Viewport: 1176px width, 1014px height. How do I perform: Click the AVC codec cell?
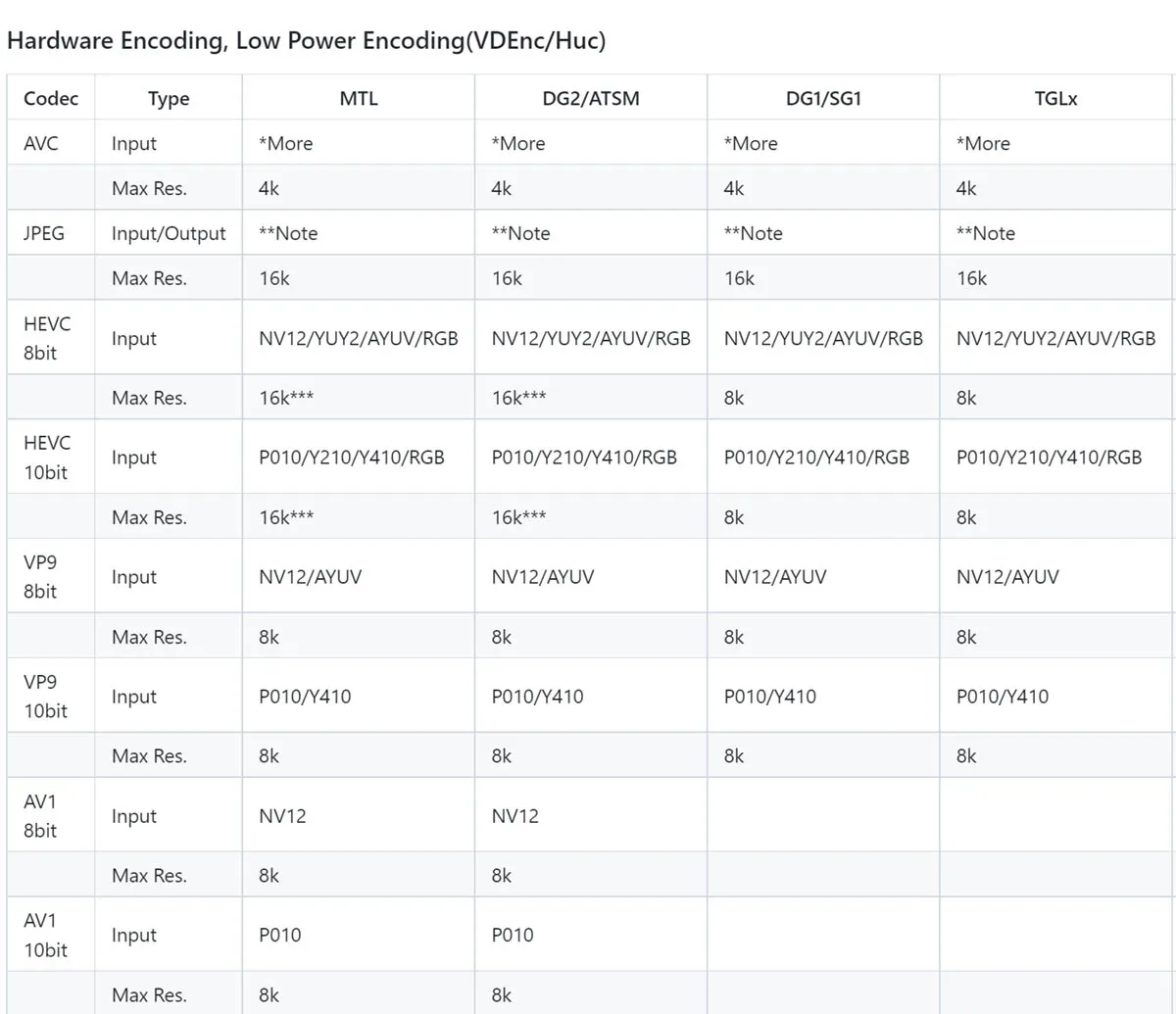click(x=41, y=143)
